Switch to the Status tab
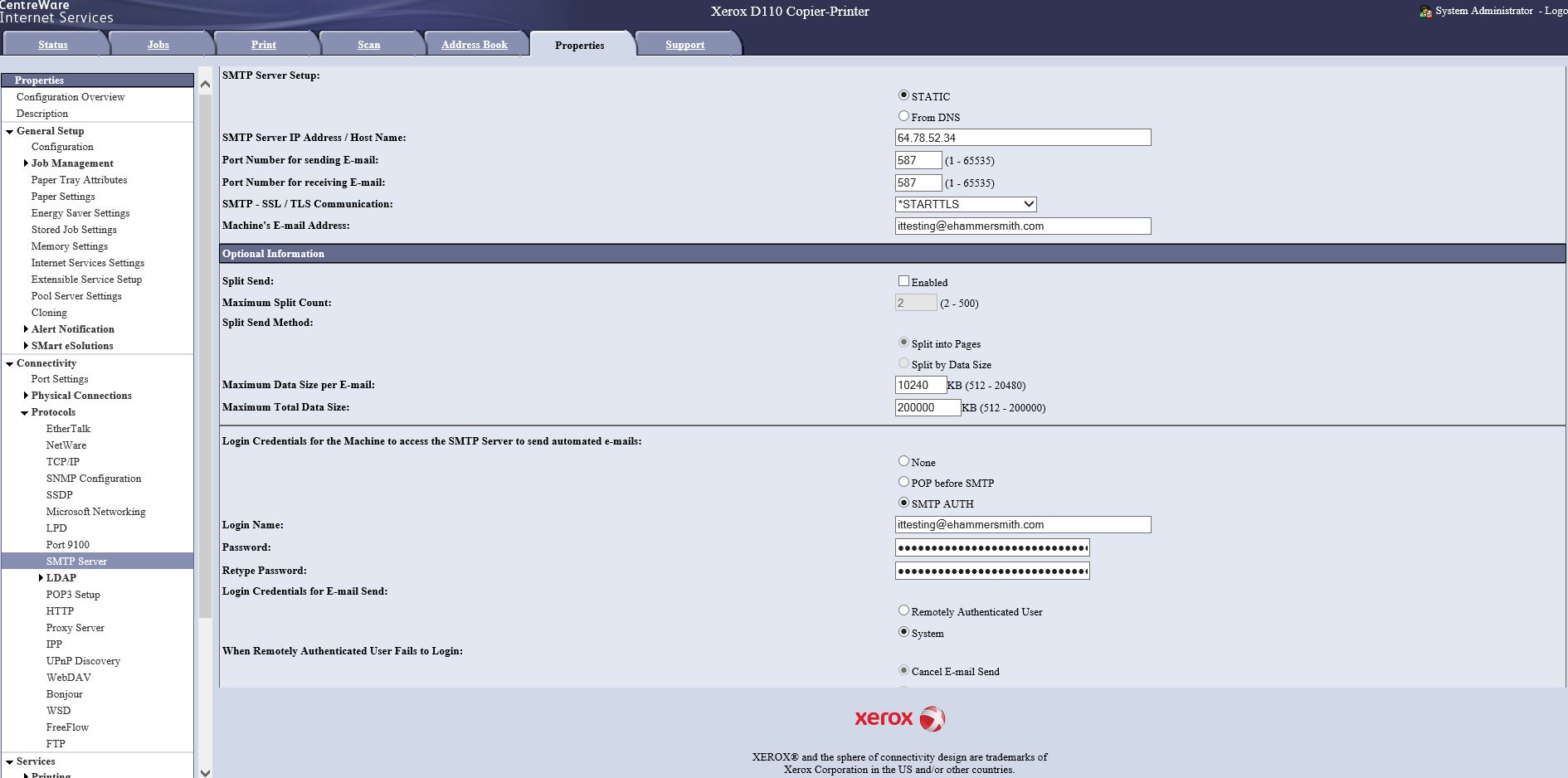This screenshot has width=1568, height=778. [53, 45]
